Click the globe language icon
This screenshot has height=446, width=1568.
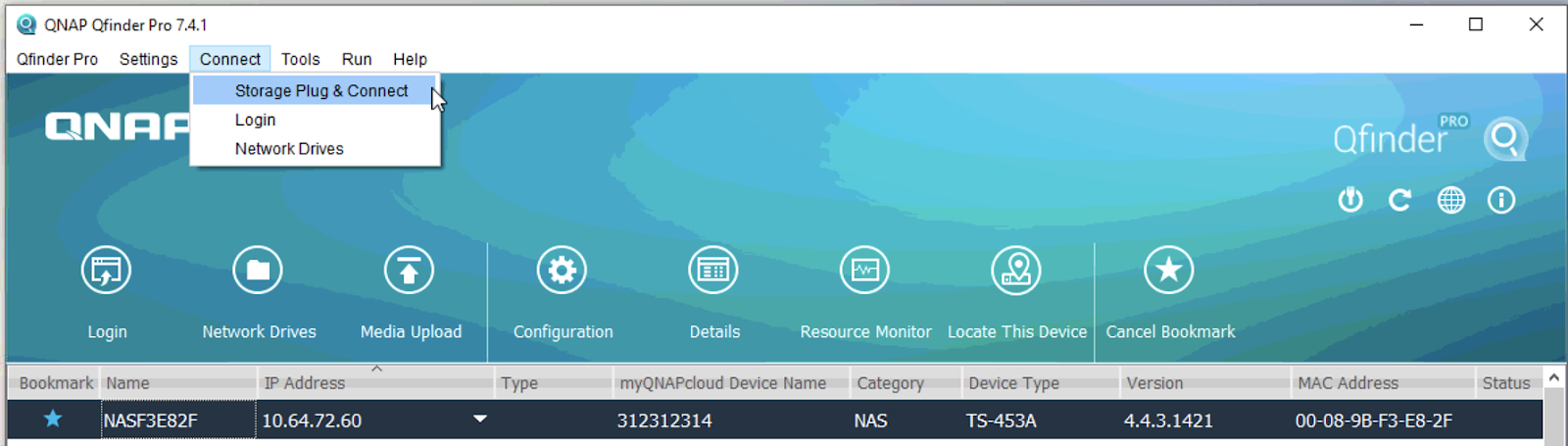pyautogui.click(x=1451, y=200)
